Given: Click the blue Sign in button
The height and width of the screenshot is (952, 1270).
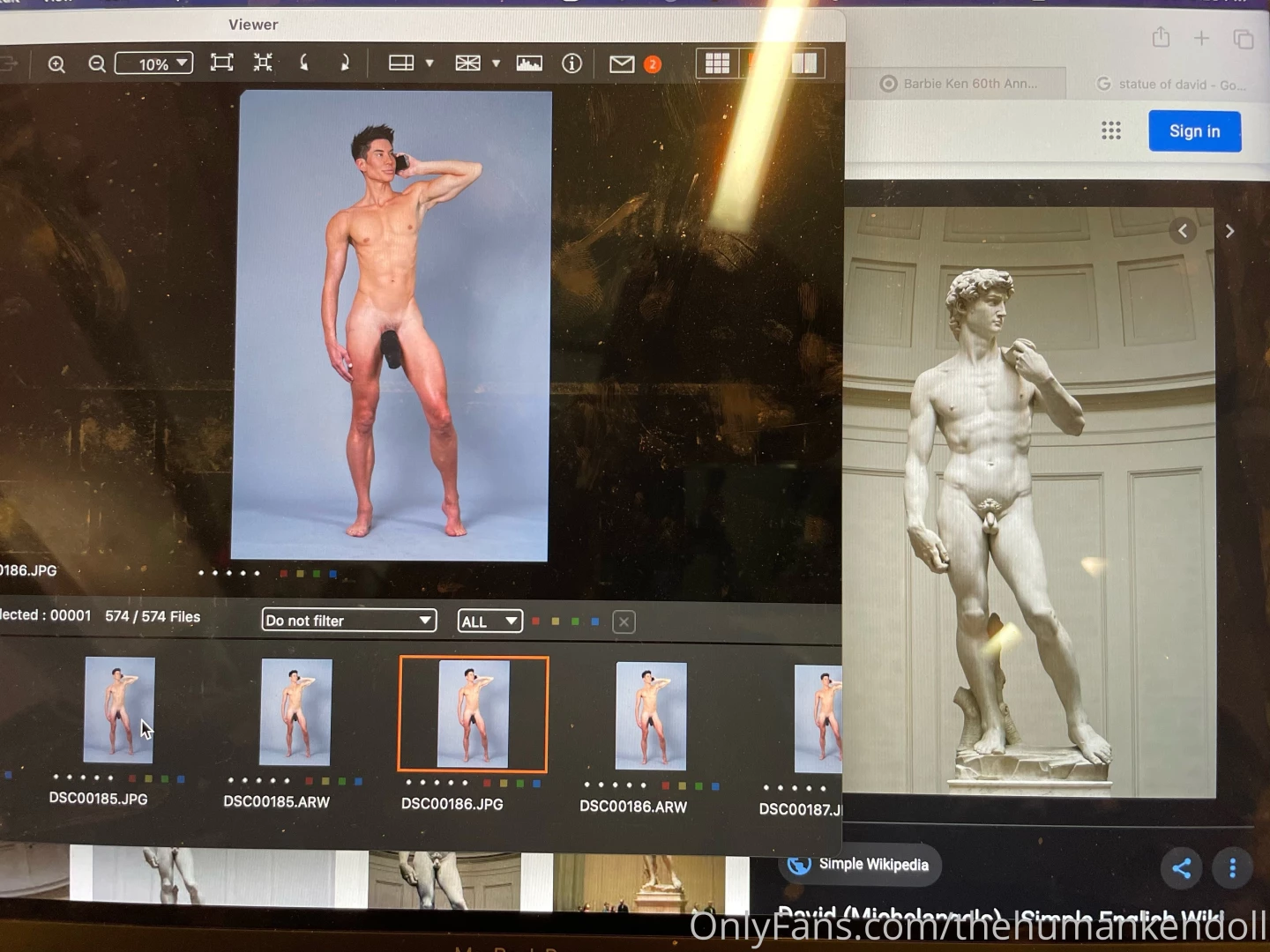Looking at the screenshot, I should click(x=1195, y=131).
